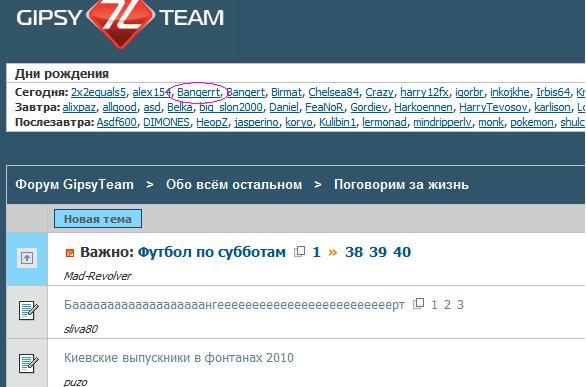586x387 pixels.
Task: Open birthday user Chelsea84 profile
Action: point(333,92)
